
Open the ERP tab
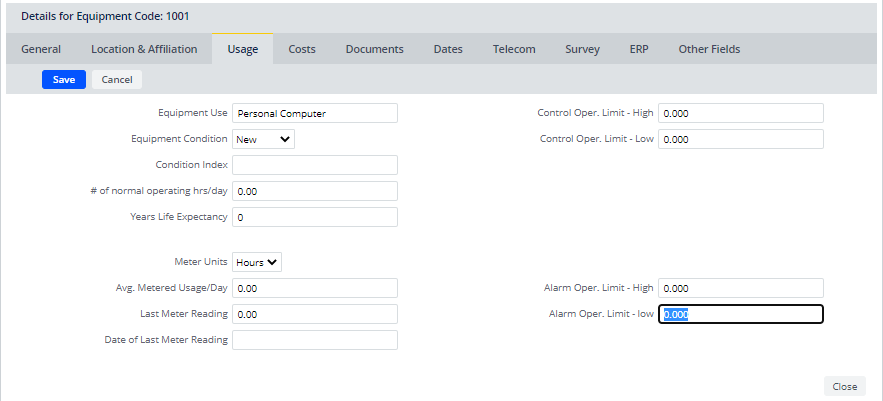coord(639,49)
